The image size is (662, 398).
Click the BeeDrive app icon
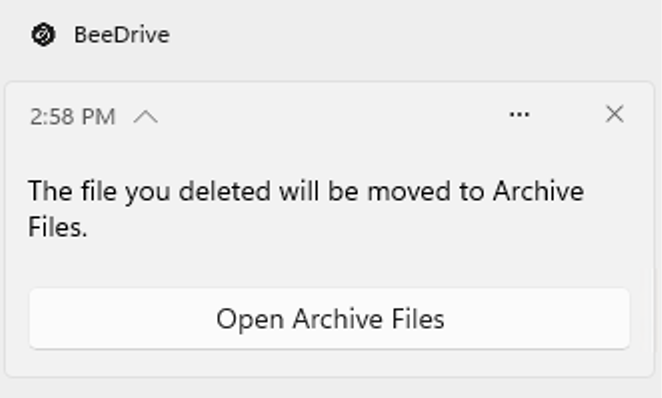click(43, 35)
